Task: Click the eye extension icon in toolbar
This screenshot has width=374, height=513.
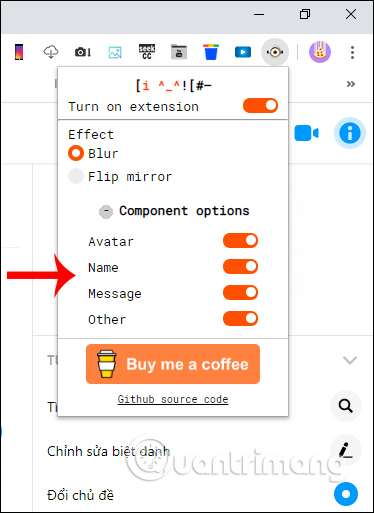Action: (275, 52)
